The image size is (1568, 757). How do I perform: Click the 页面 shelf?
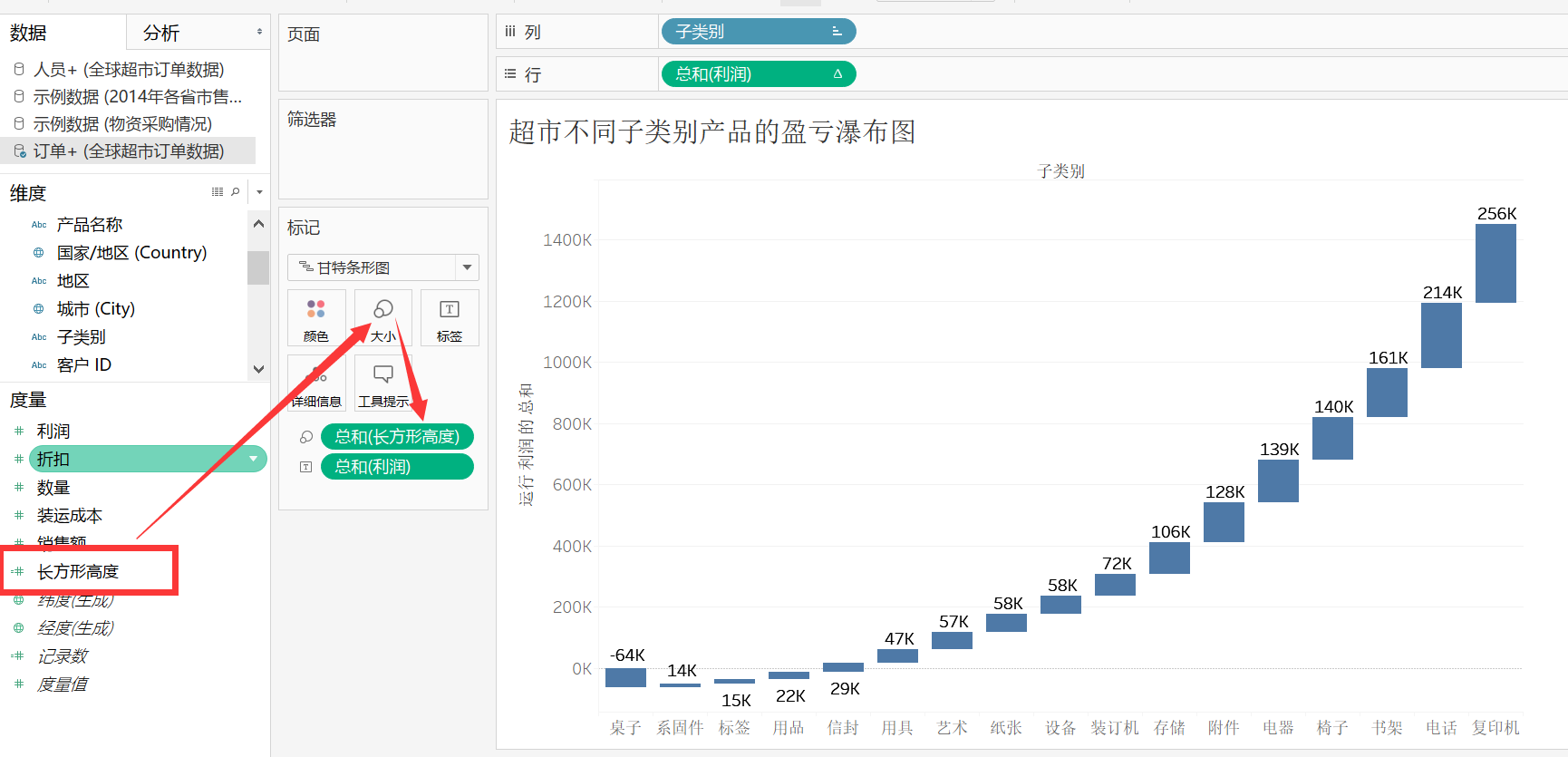[383, 53]
